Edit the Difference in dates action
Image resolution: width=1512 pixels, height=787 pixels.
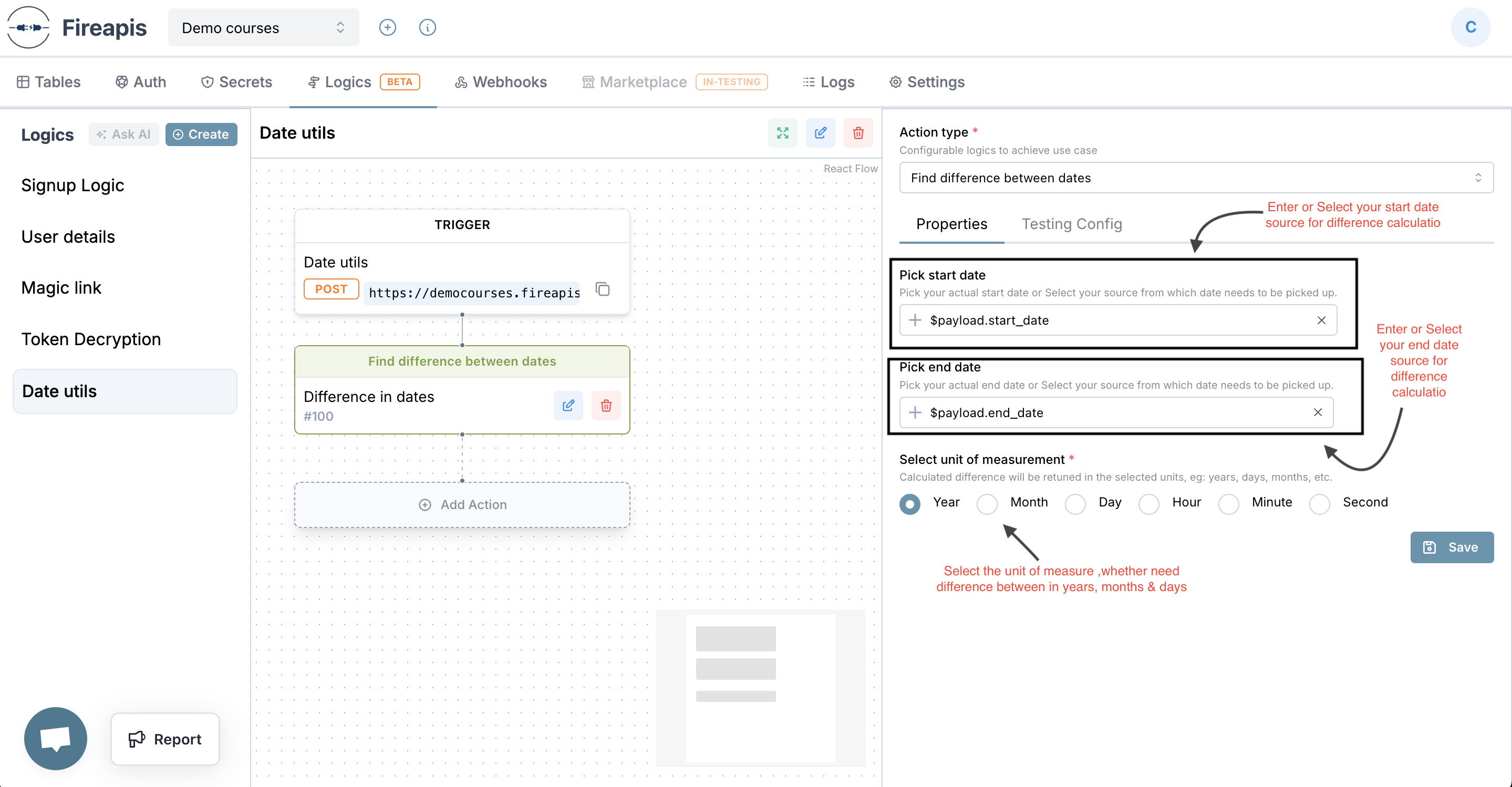(567, 406)
